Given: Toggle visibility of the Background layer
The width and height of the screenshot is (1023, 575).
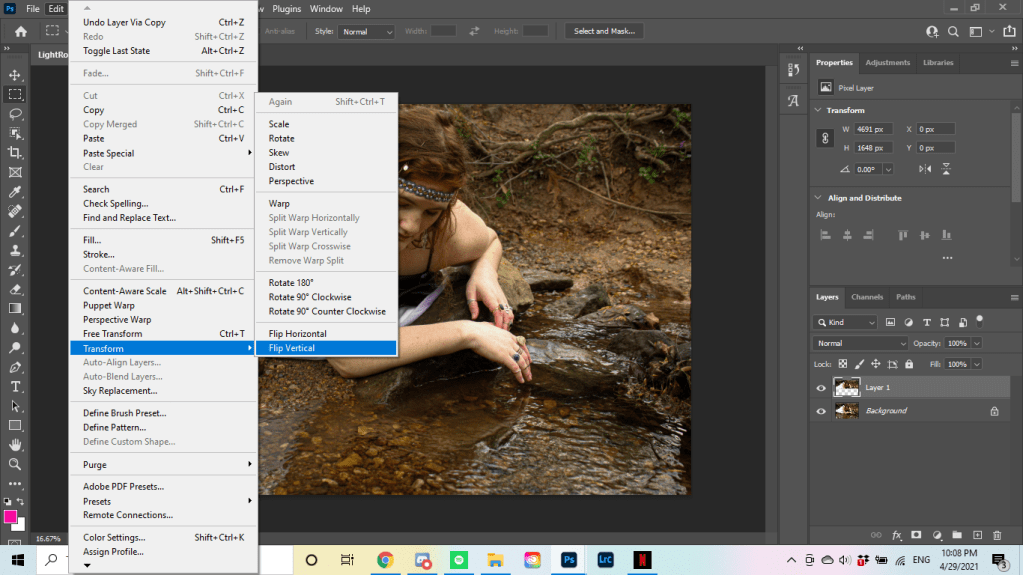Looking at the screenshot, I should pos(821,411).
